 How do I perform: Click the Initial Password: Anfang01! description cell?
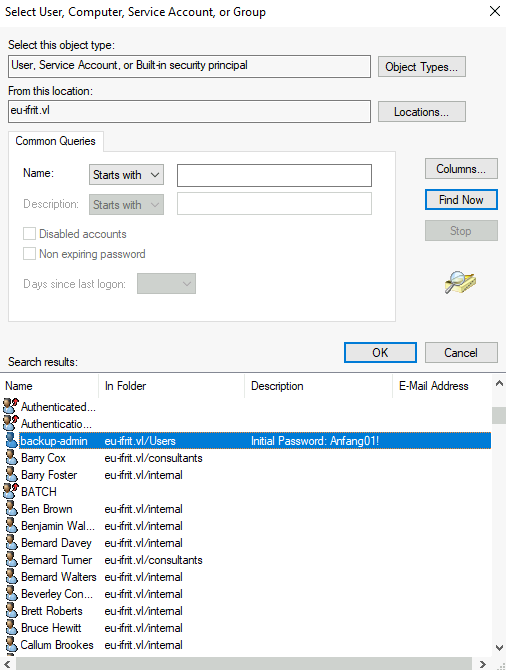(315, 441)
